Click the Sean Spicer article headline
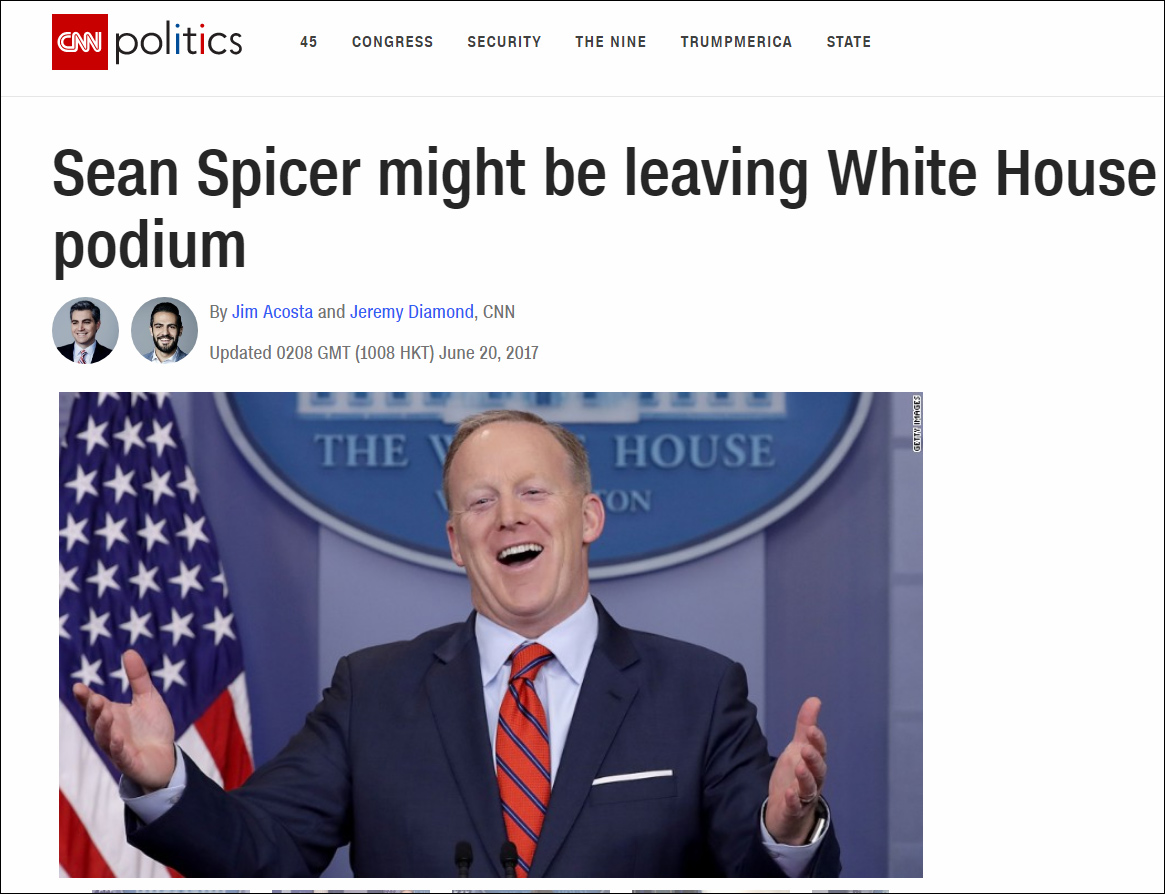 click(x=603, y=209)
